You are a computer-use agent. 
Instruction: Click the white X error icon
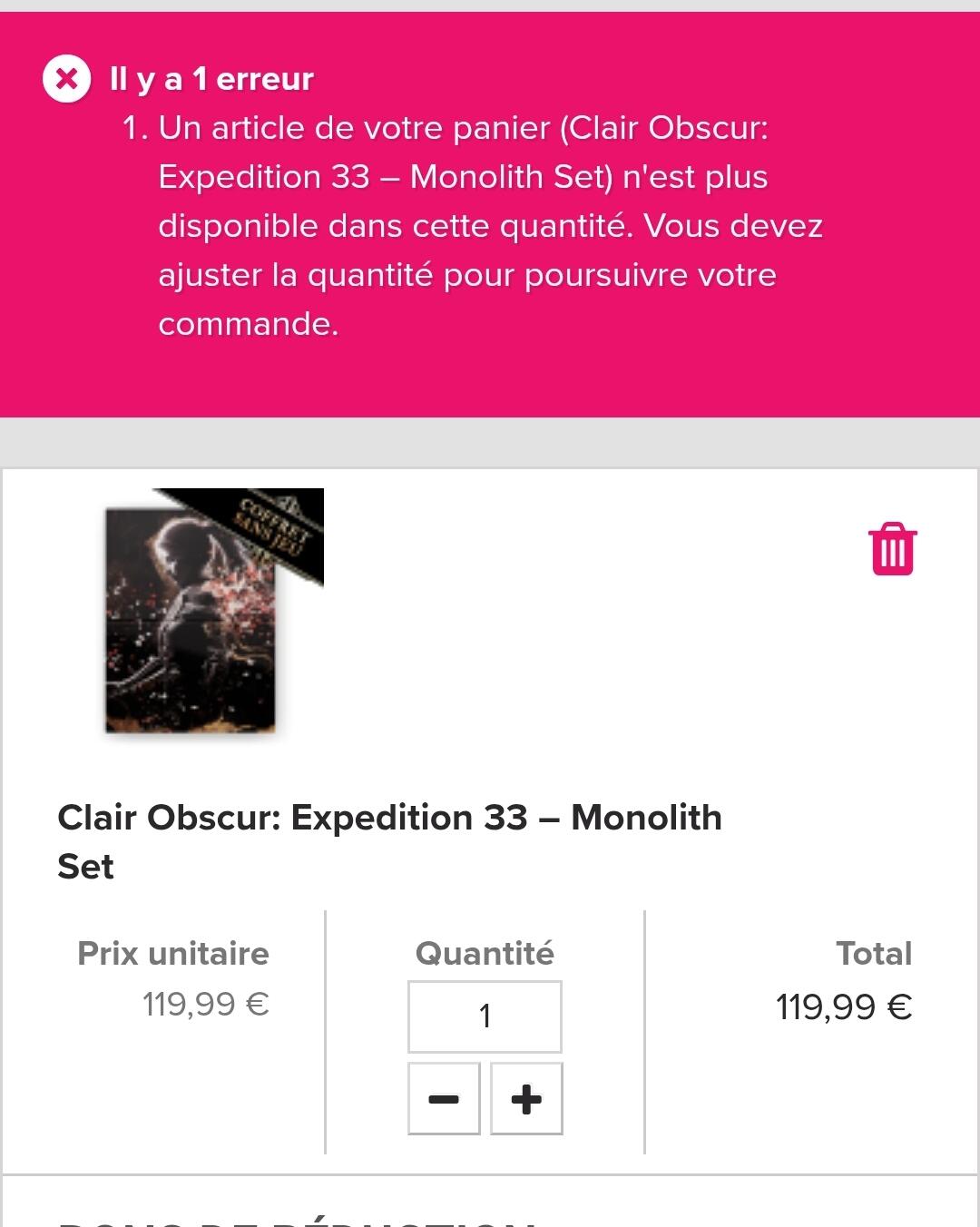pos(67,79)
